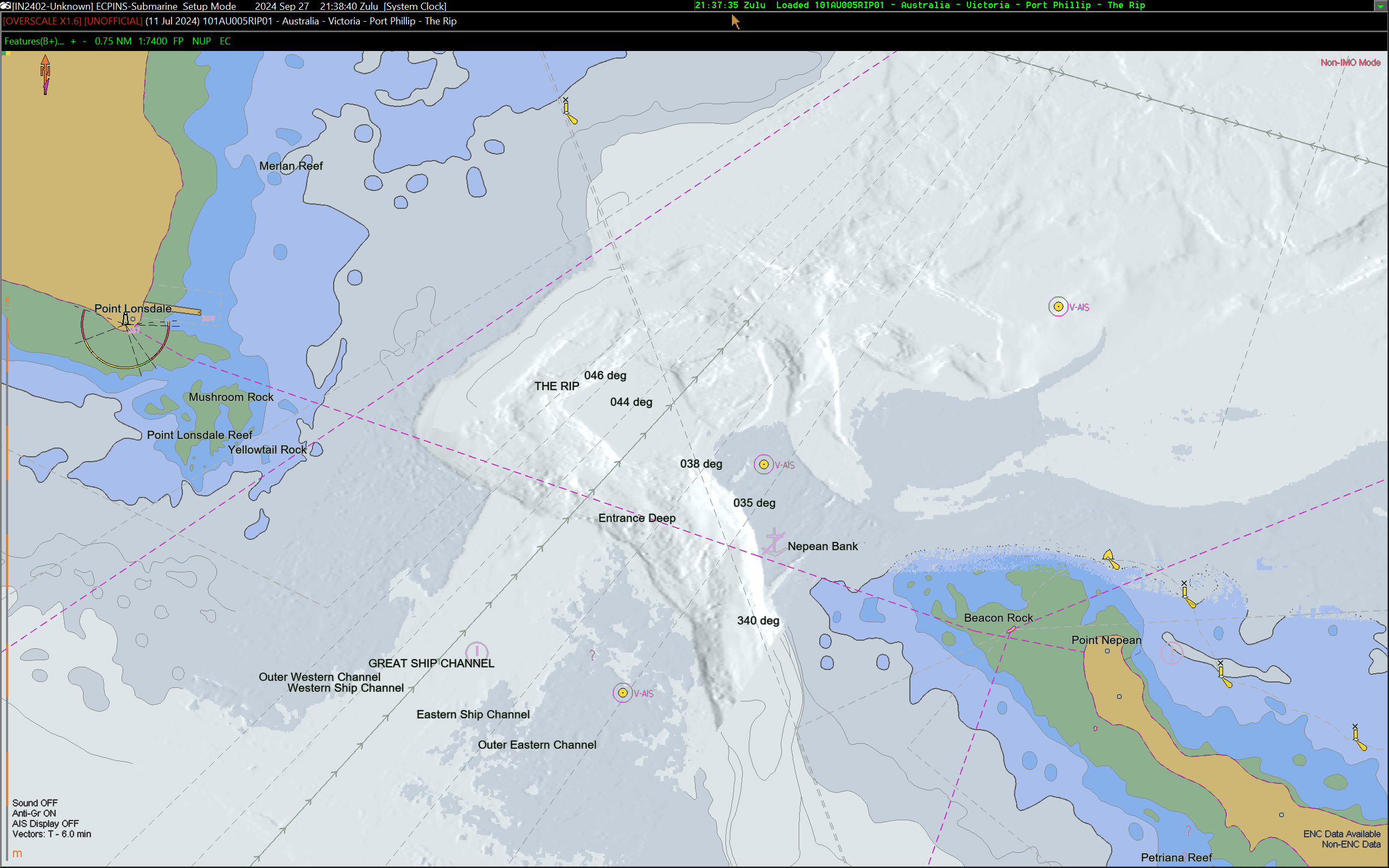Image resolution: width=1389 pixels, height=868 pixels.
Task: Toggle NUP north-up orientation
Action: tap(201, 41)
